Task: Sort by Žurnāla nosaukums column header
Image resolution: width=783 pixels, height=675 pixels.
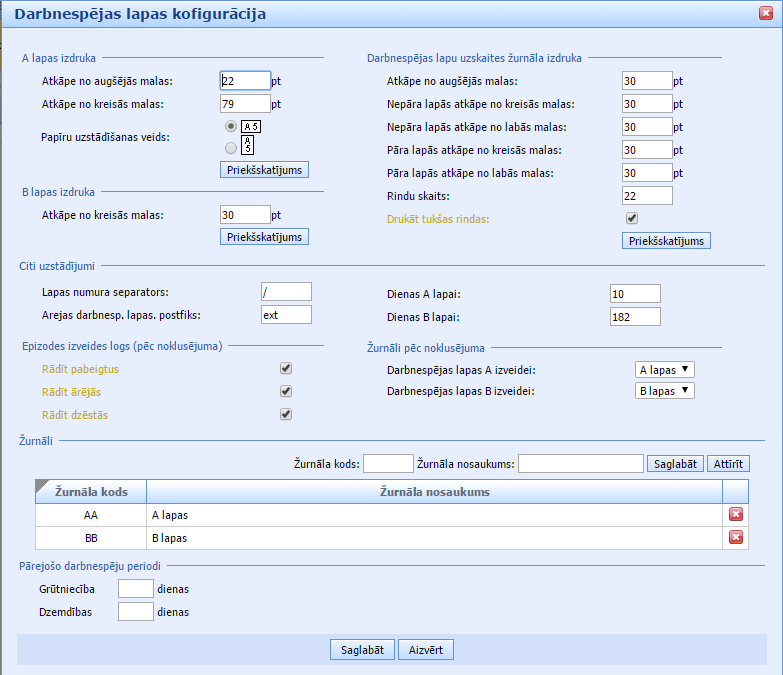Action: pyautogui.click(x=434, y=491)
